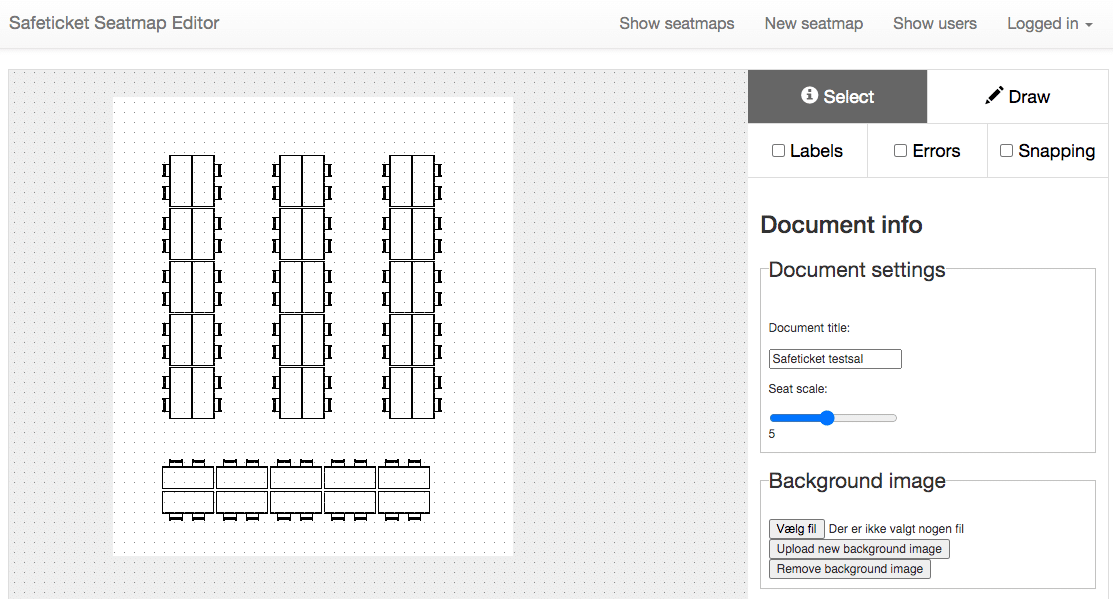Select the bottom table in right column

click(412, 392)
